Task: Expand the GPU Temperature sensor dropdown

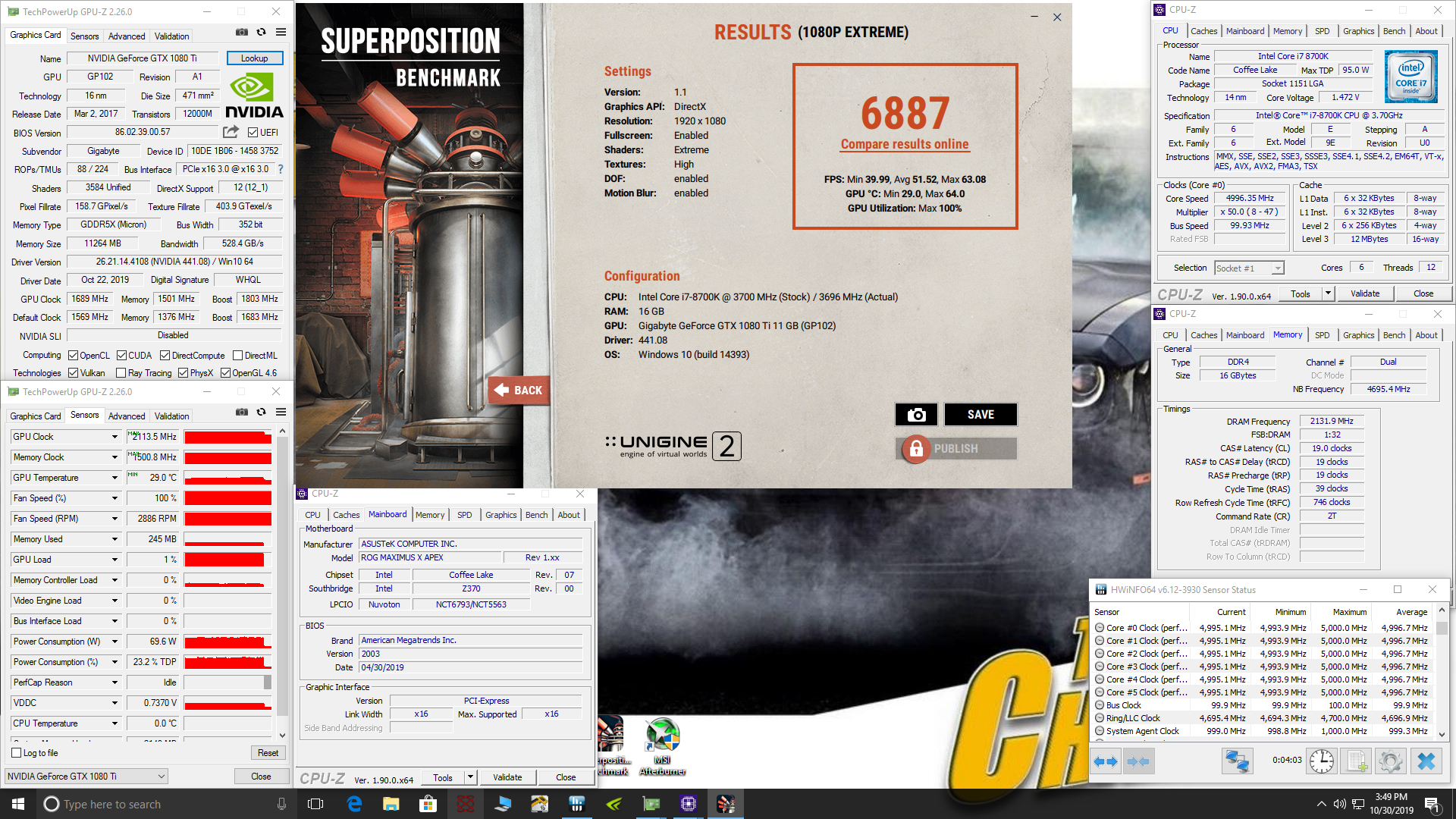Action: (115, 478)
